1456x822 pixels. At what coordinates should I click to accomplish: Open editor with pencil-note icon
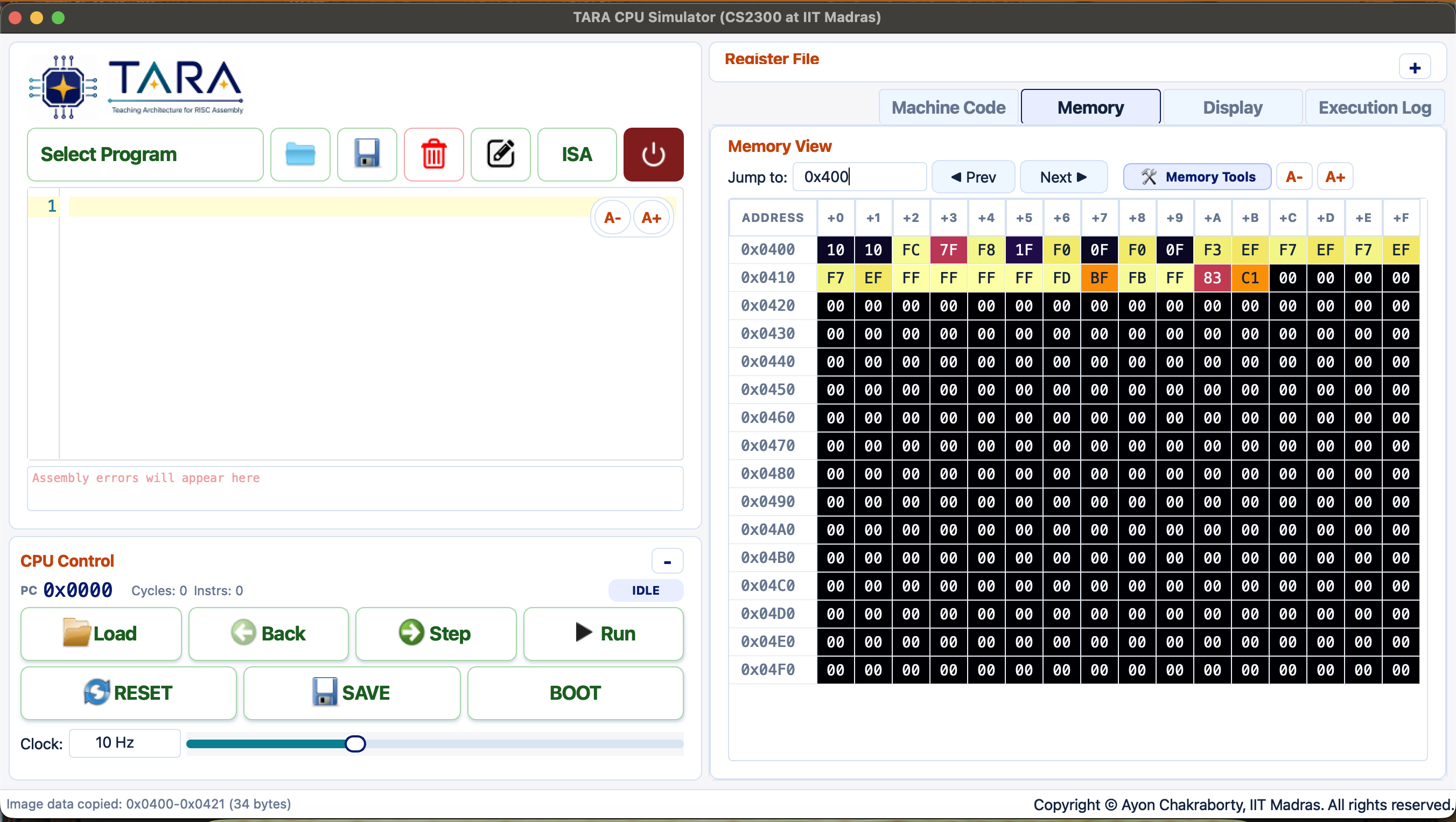pos(500,155)
